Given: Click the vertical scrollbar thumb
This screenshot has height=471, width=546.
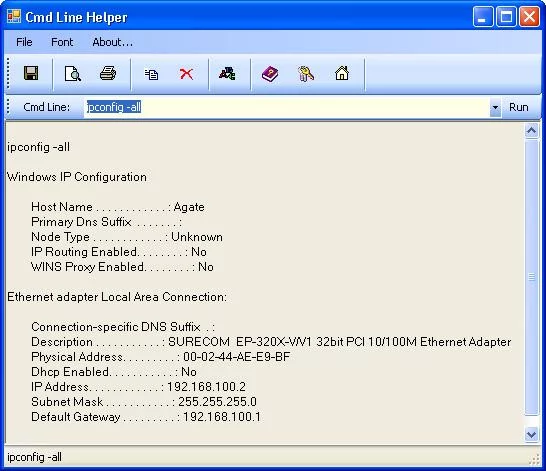Looking at the screenshot, I should coord(531,277).
